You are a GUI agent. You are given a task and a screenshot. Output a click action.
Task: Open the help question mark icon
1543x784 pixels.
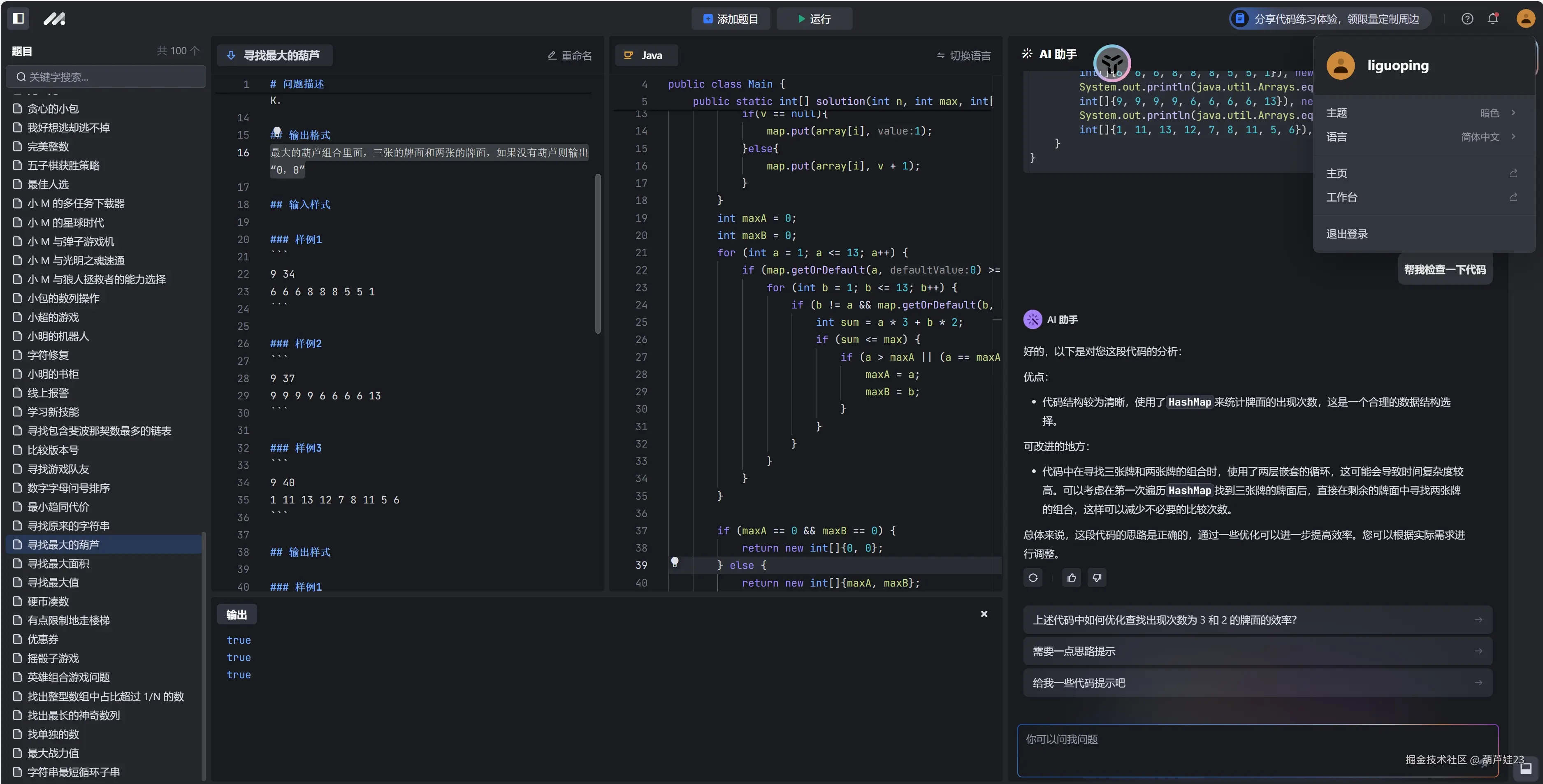pos(1467,19)
